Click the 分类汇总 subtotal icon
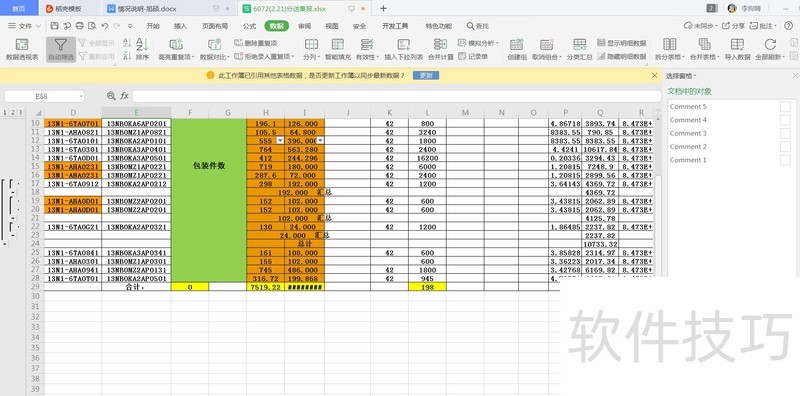 580,50
